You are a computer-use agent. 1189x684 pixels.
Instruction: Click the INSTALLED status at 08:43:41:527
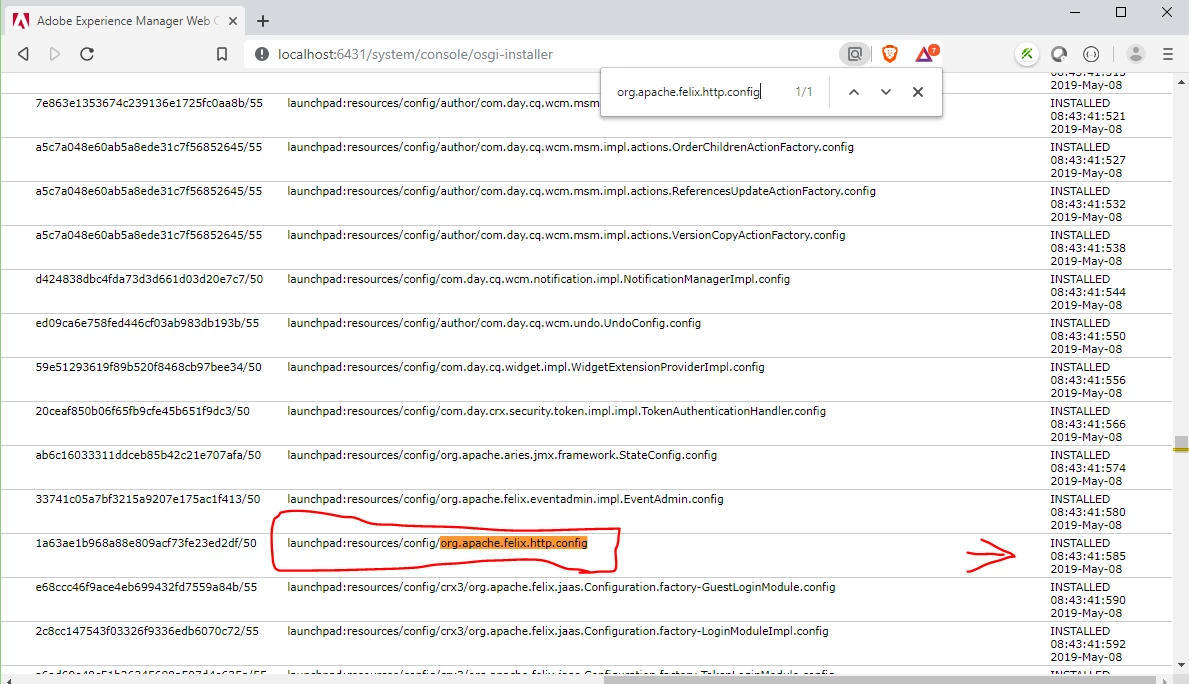1080,147
